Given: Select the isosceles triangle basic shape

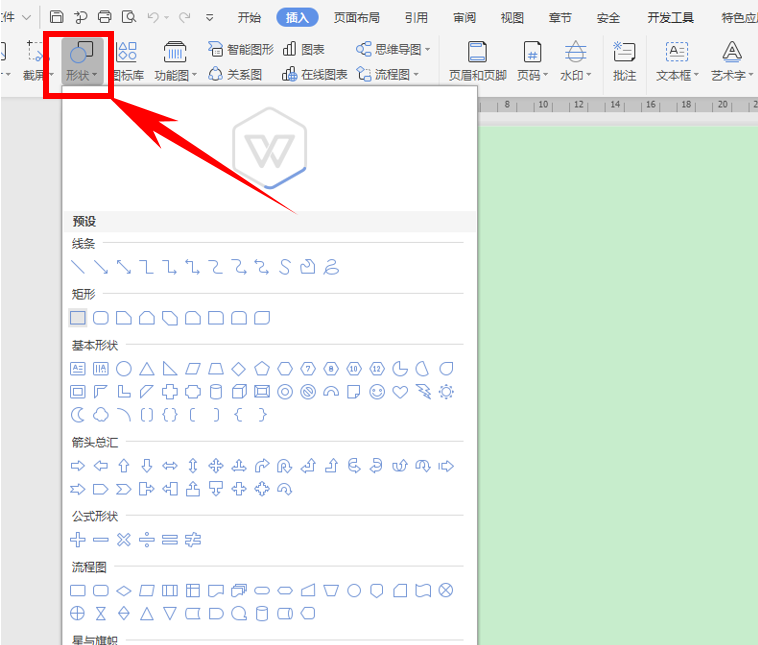Looking at the screenshot, I should (147, 369).
